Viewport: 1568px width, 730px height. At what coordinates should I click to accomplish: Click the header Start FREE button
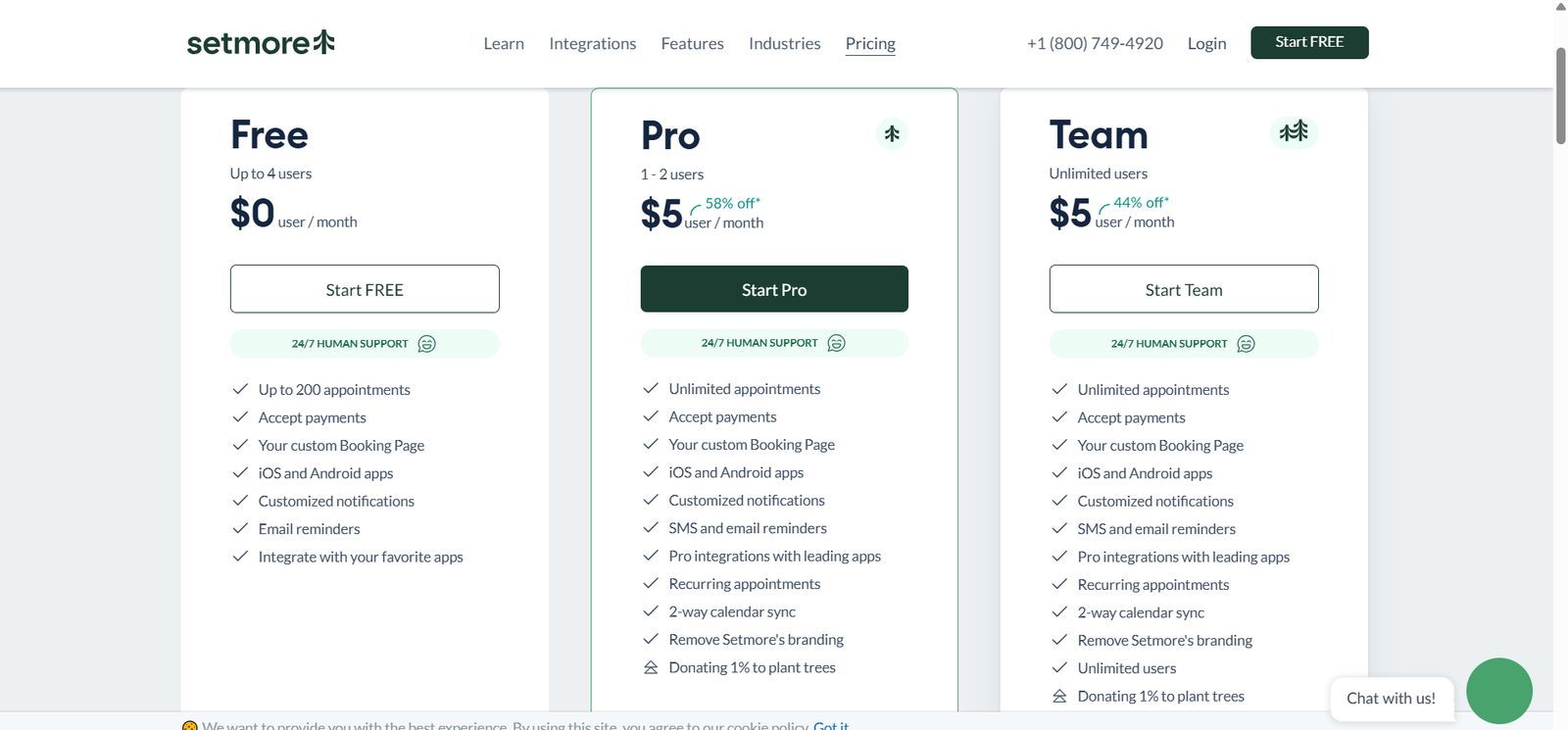point(1309,42)
